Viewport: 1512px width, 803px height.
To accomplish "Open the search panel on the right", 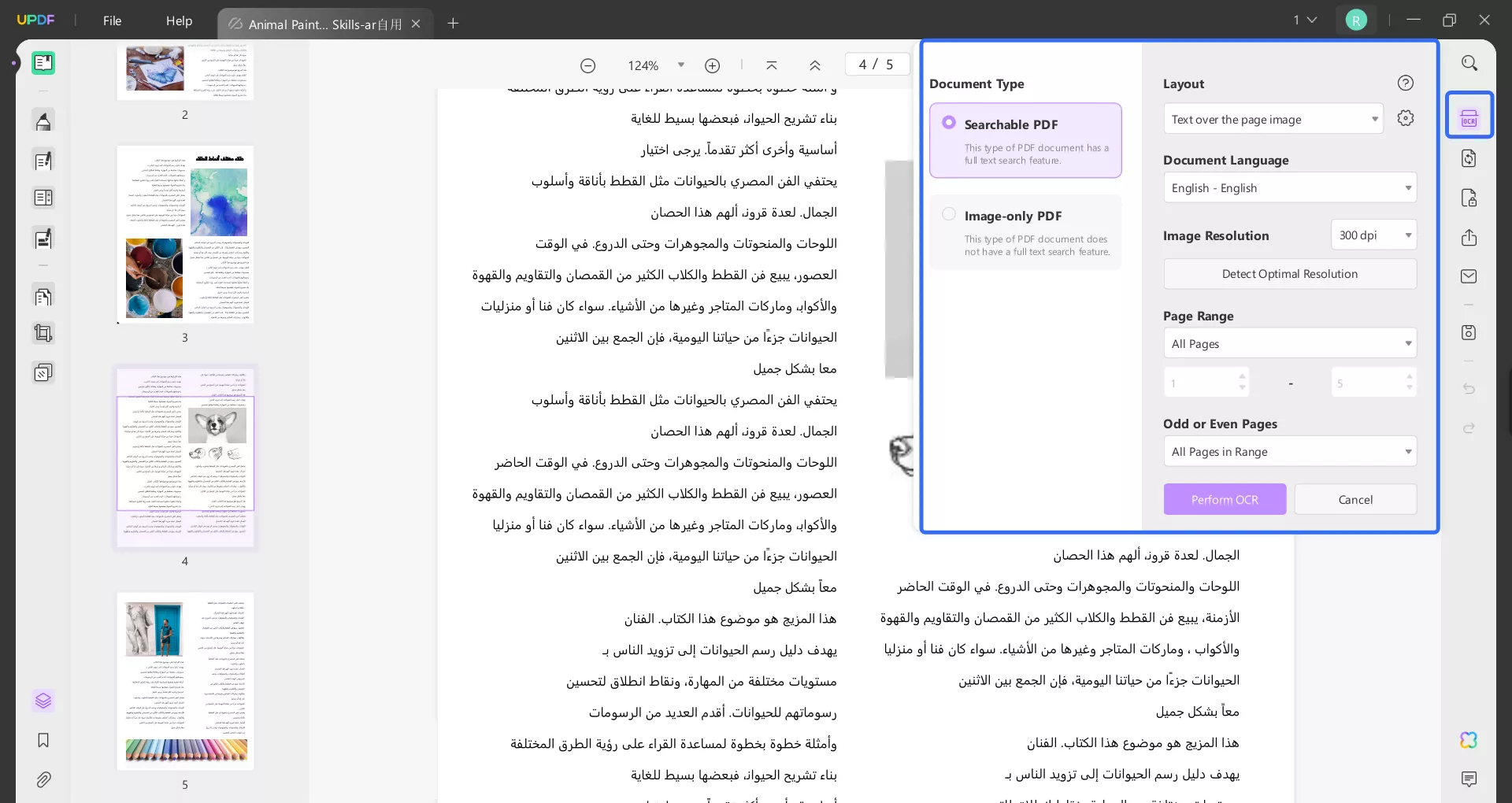I will tap(1469, 62).
